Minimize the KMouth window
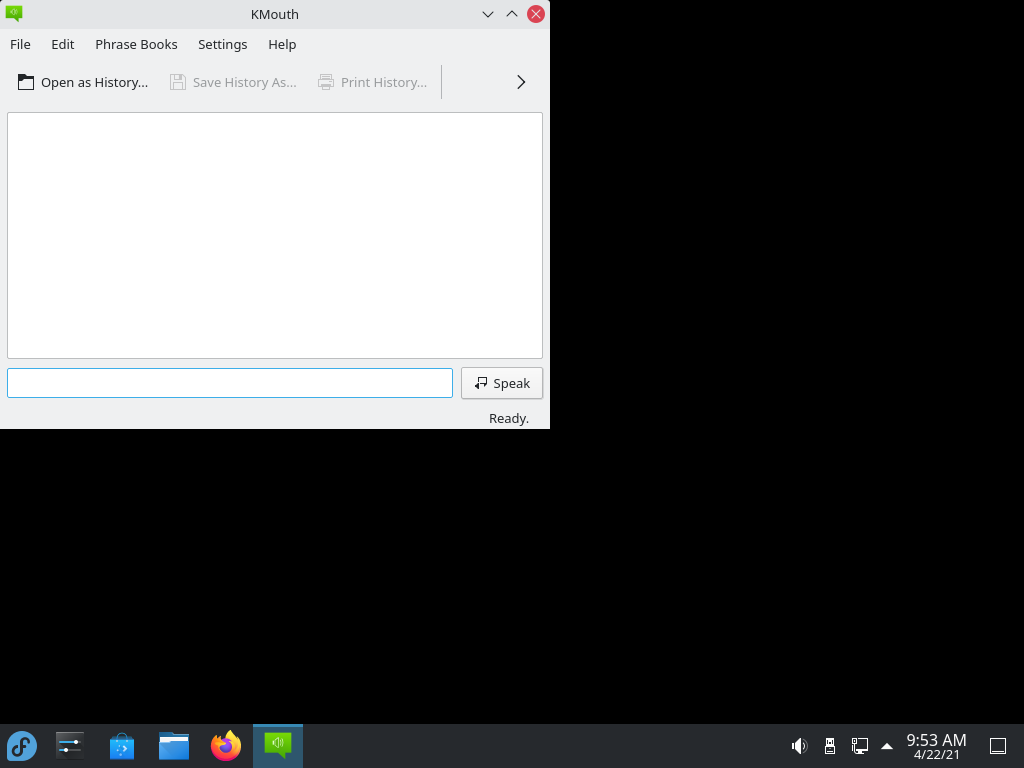The width and height of the screenshot is (1024, 768). pos(488,14)
